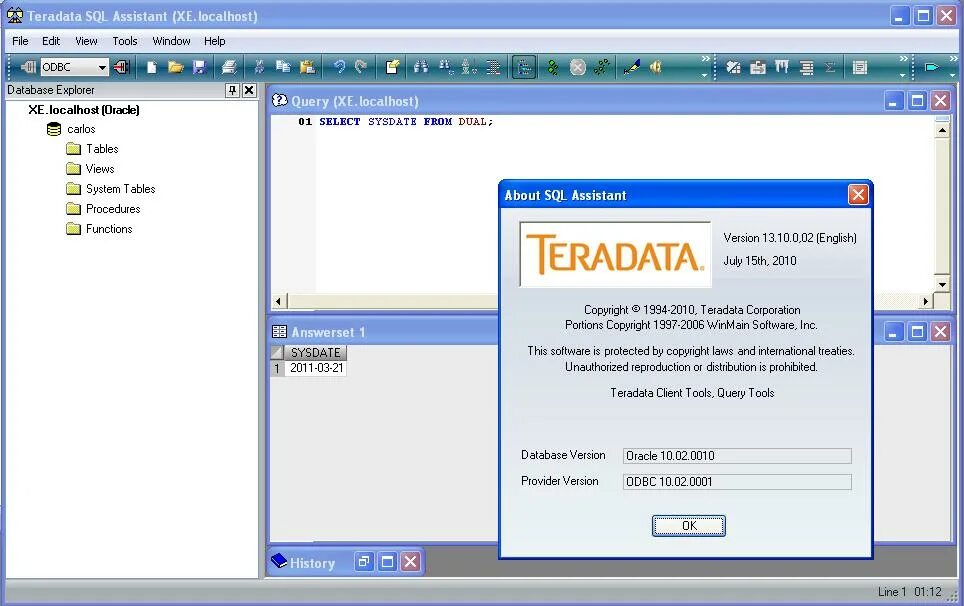The image size is (964, 606).
Task: Click the cyan tag icon at toolbar end
Action: pyautogui.click(x=932, y=67)
